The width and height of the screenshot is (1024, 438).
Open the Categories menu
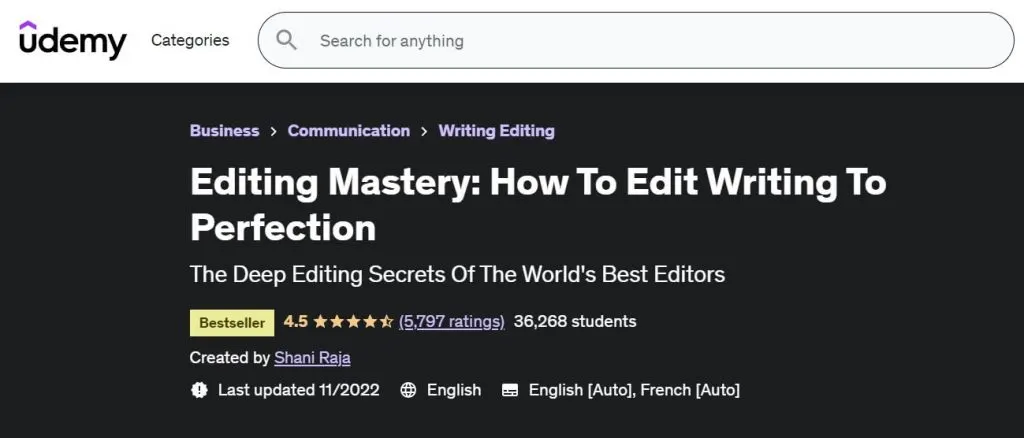tap(190, 40)
